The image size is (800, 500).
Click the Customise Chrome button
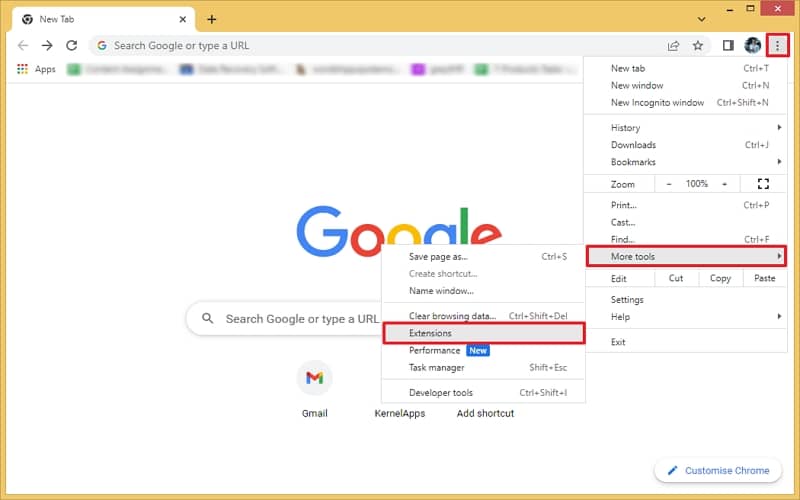(718, 470)
